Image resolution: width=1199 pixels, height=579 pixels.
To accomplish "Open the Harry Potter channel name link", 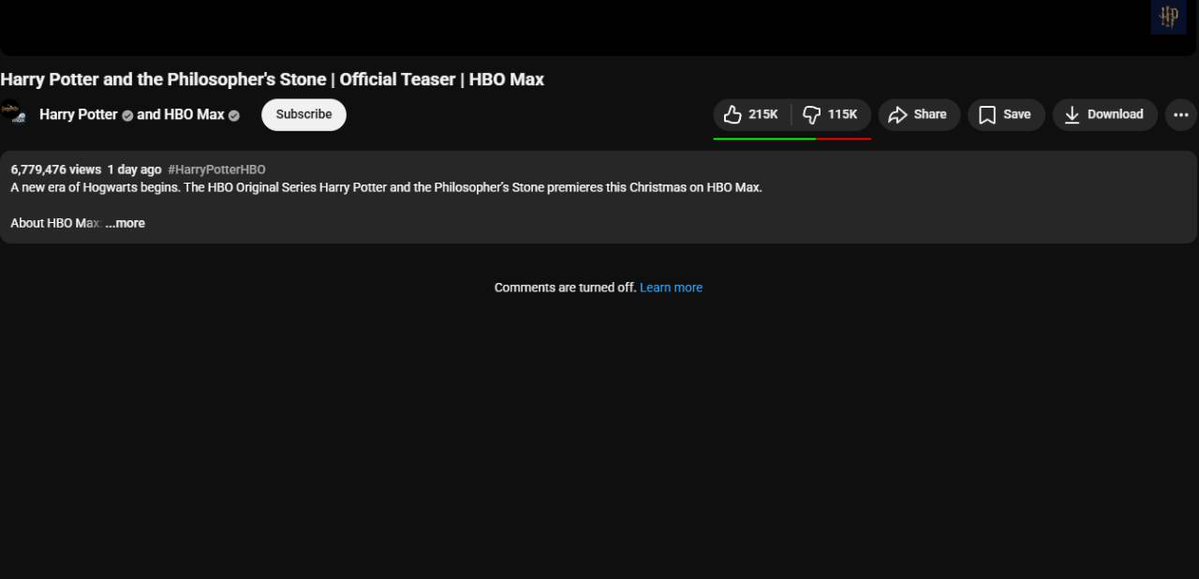I will click(79, 115).
